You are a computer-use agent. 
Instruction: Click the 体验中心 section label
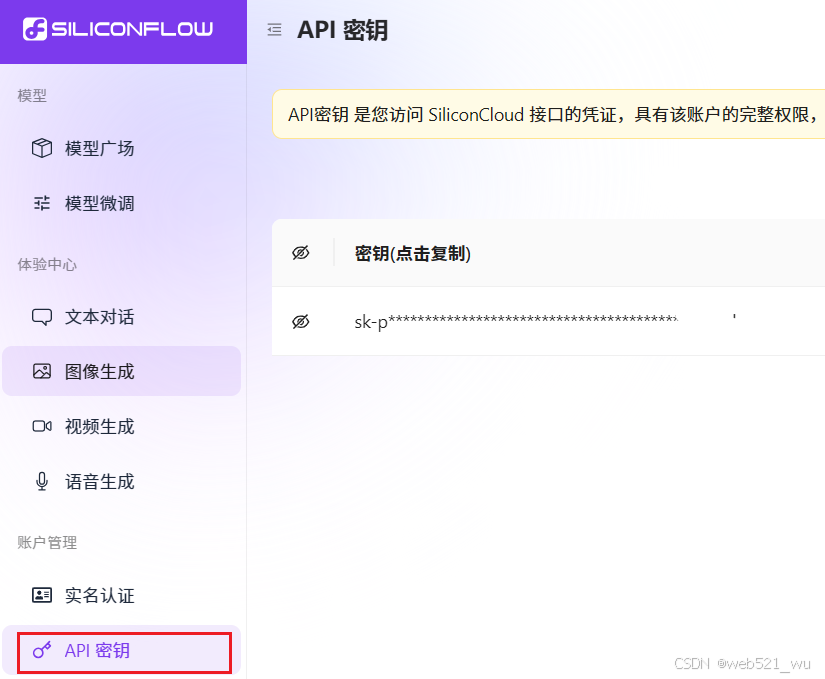point(47,264)
